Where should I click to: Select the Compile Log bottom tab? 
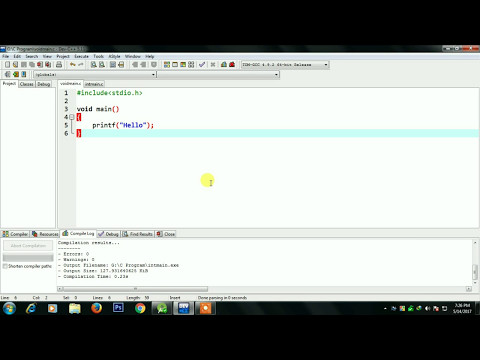coord(79,233)
